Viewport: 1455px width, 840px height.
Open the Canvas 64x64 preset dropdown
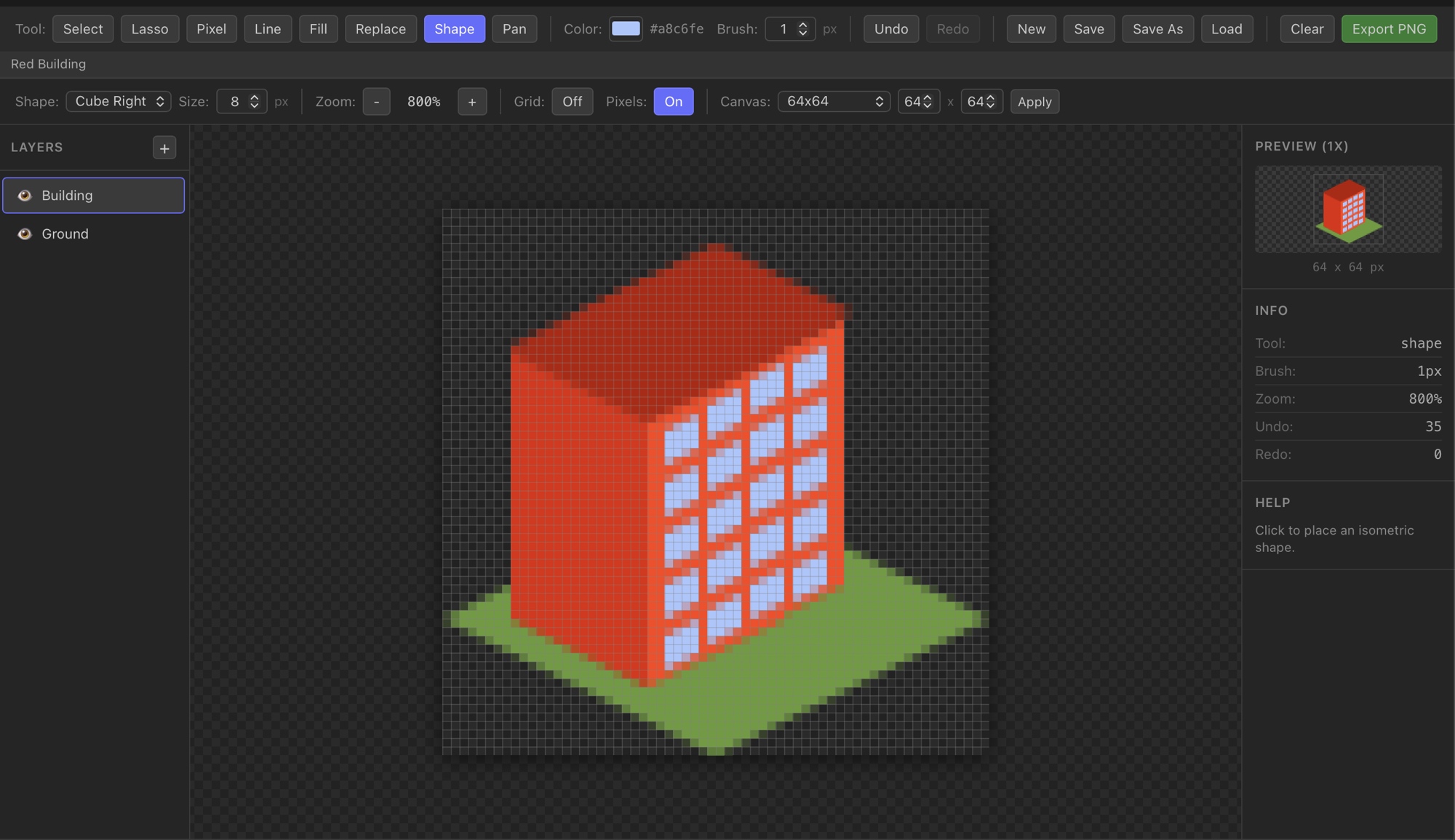834,102
